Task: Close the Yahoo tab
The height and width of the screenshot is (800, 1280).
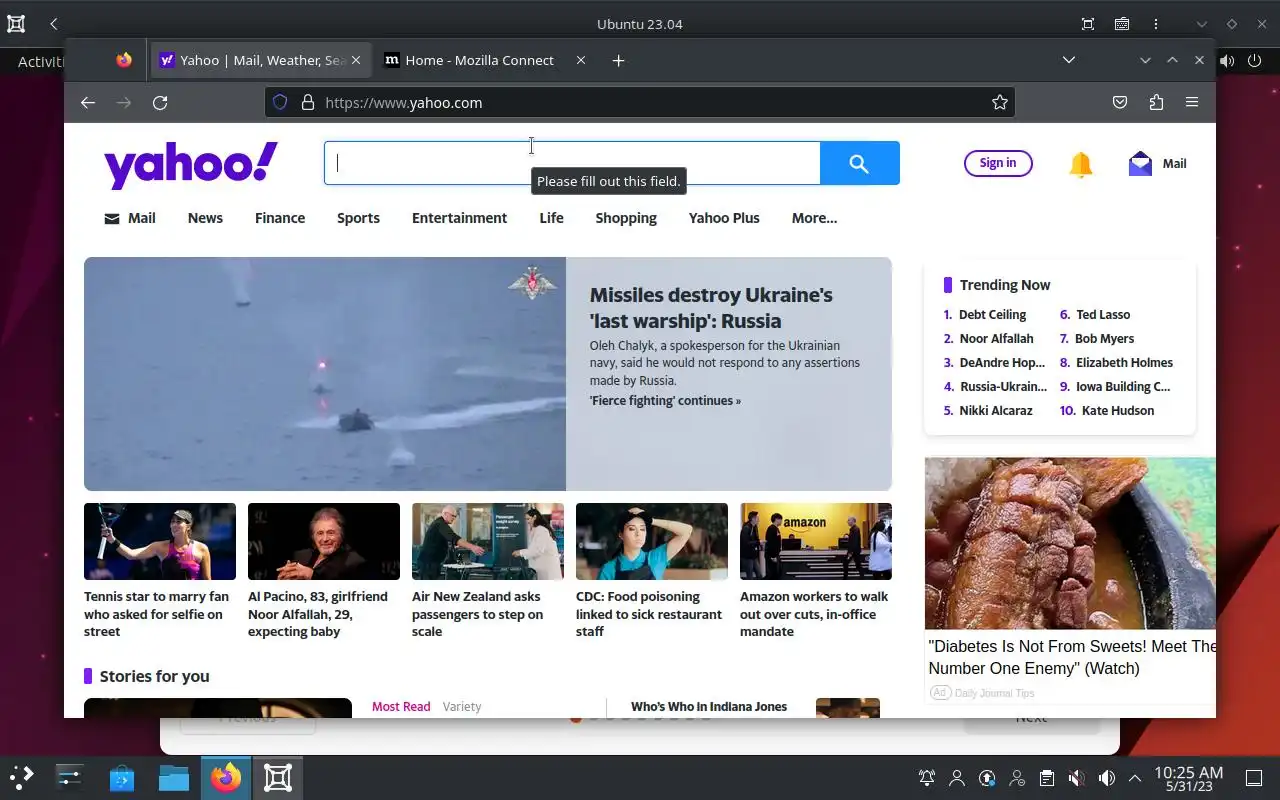Action: 355,60
